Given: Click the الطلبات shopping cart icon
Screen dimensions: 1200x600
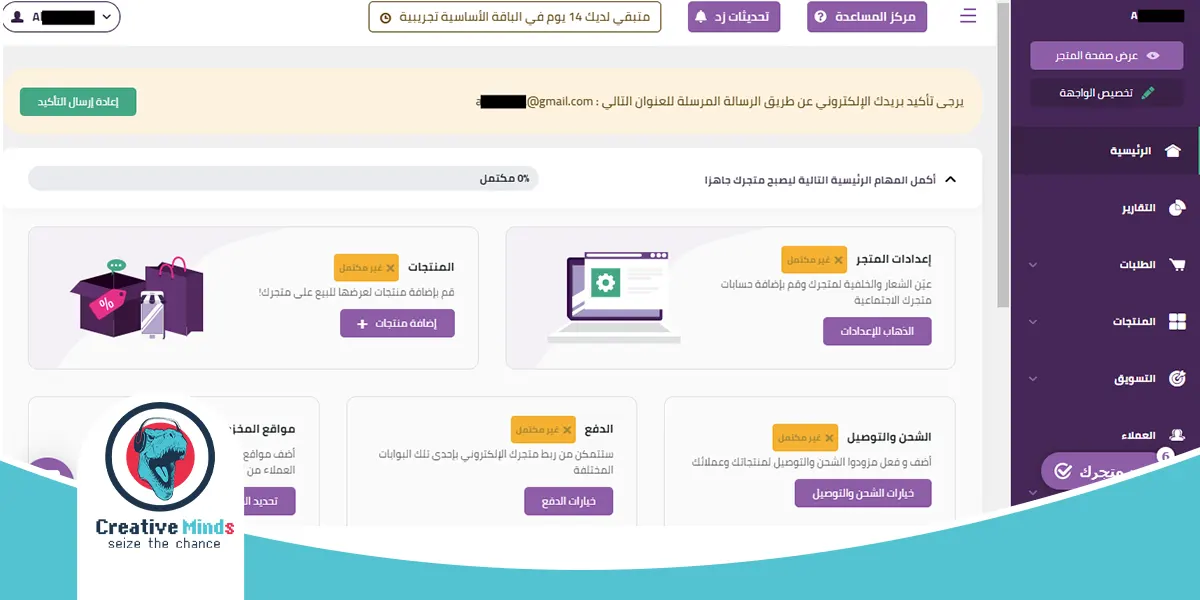Looking at the screenshot, I should click(1176, 264).
